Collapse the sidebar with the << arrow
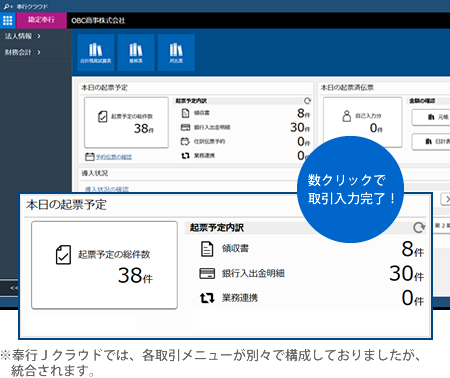Screen dimensions: 450x378 [14, 288]
